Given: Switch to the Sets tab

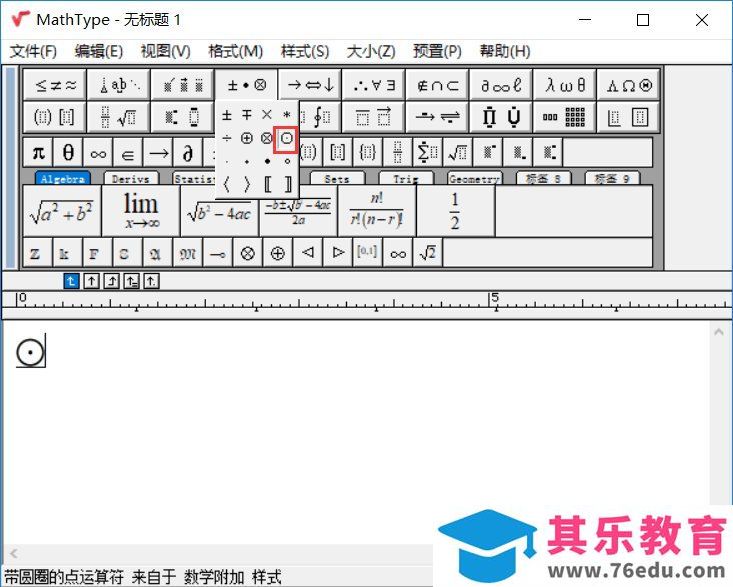Looking at the screenshot, I should 337,179.
